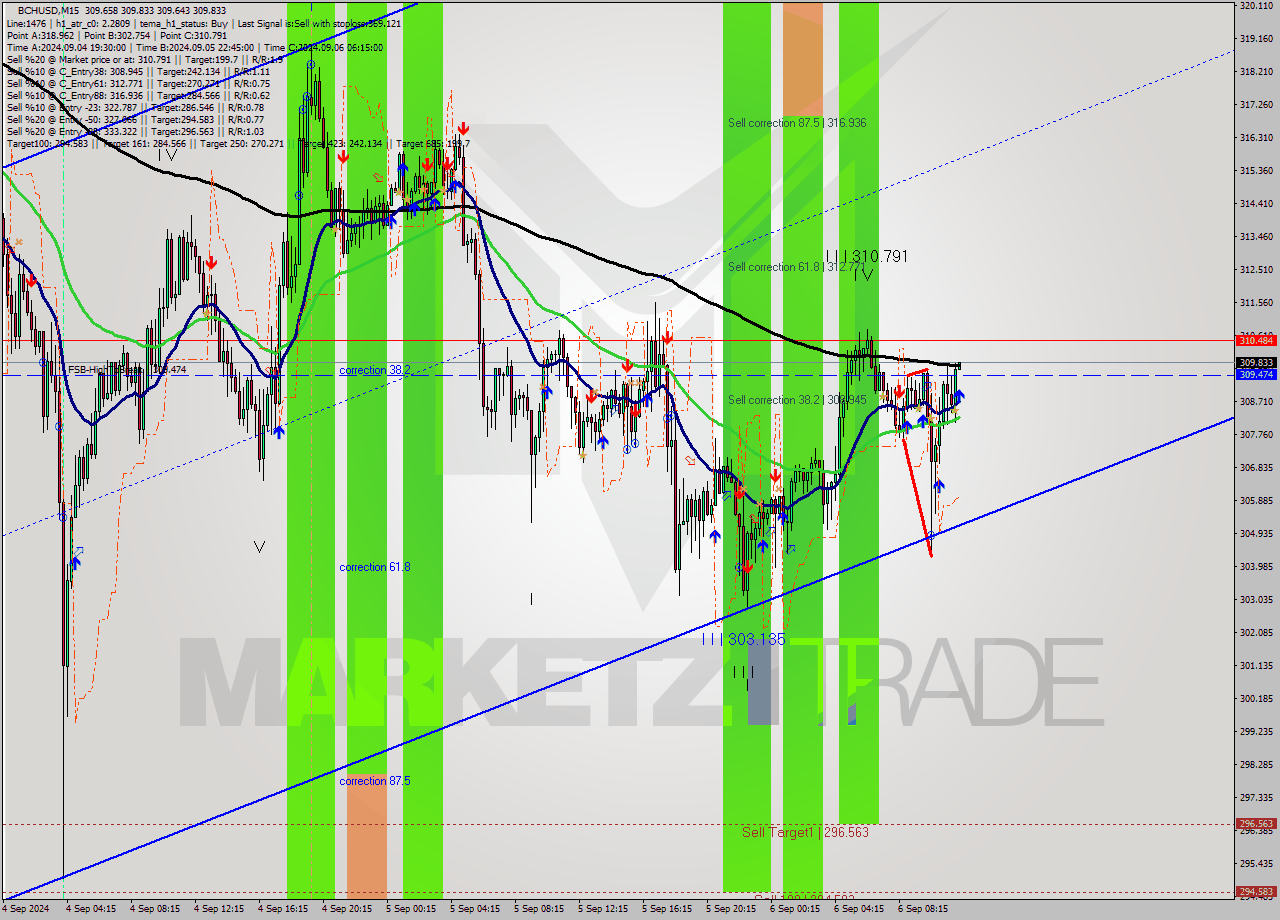1280x920 pixels.
Task: Click blue 'correction 61.8' label
Action: click(375, 567)
